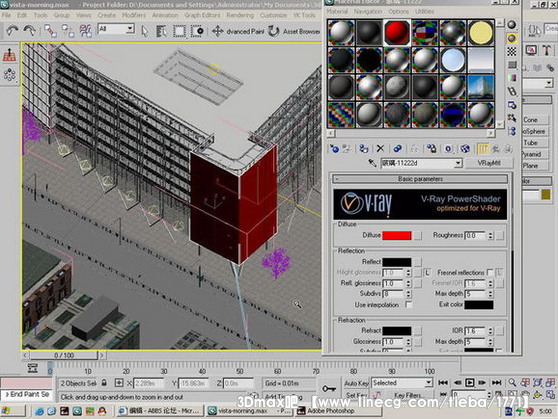Open the Rendering menu
Viewport: 558px width, 419px height.
click(x=240, y=15)
